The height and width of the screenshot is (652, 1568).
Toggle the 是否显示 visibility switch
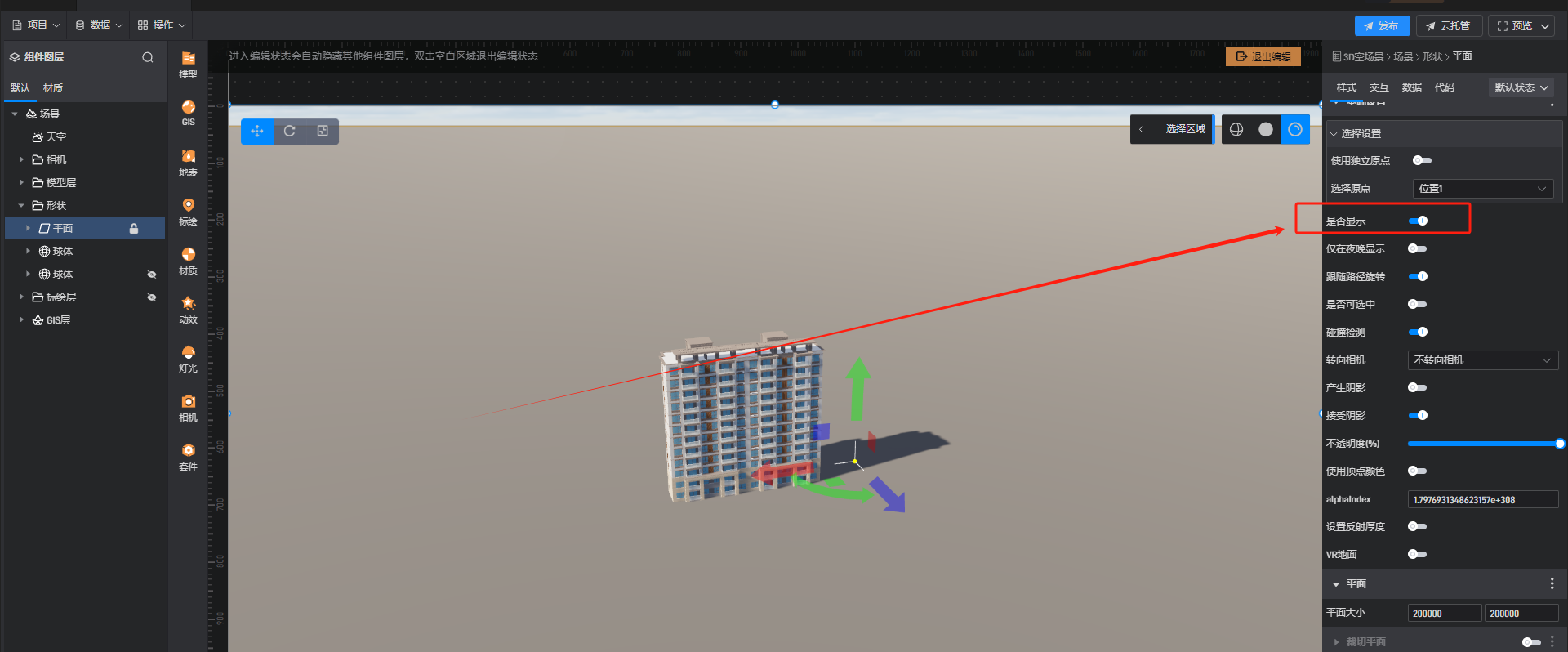click(1418, 221)
